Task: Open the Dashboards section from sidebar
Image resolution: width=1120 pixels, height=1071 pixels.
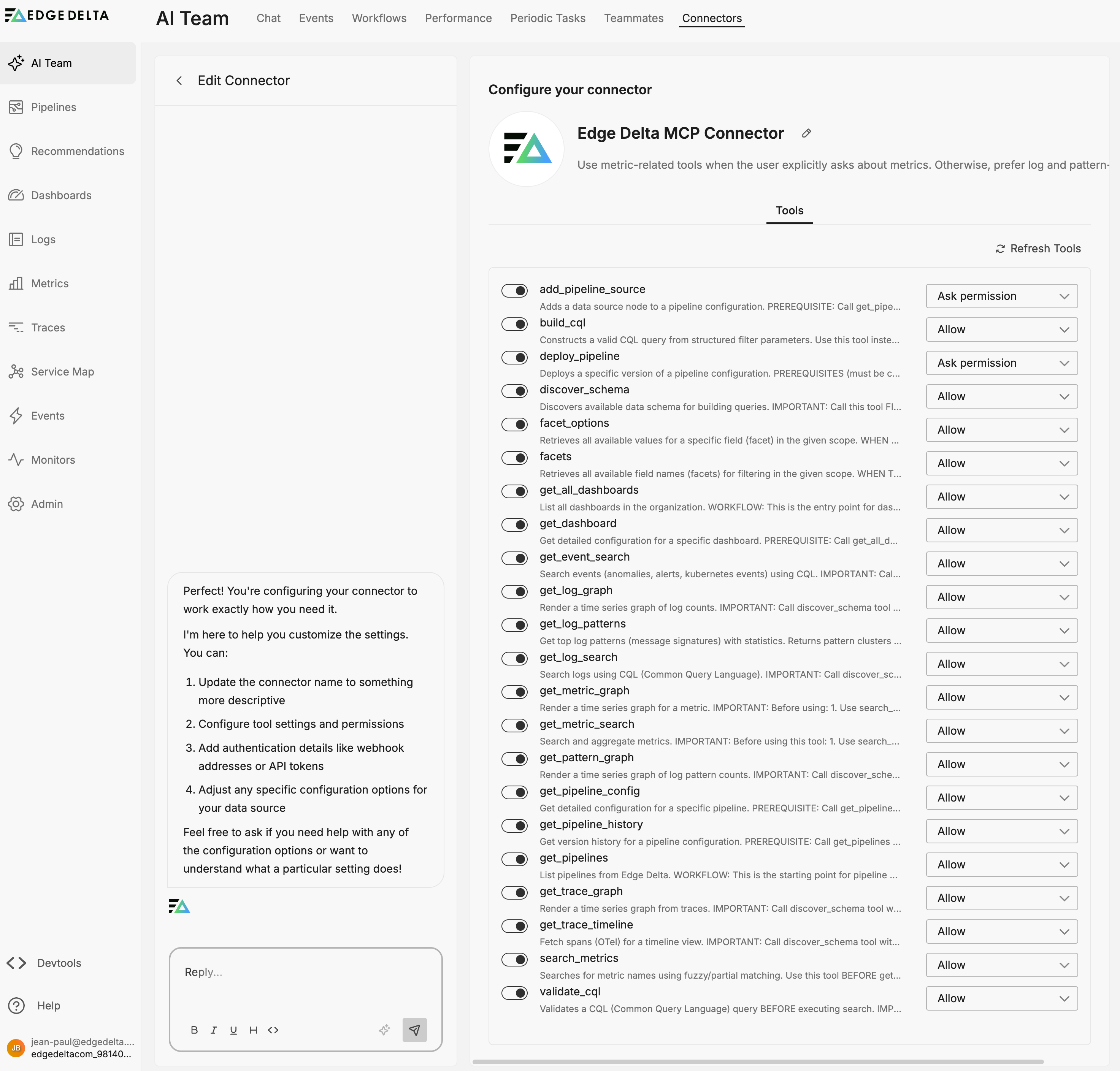Action: click(60, 195)
